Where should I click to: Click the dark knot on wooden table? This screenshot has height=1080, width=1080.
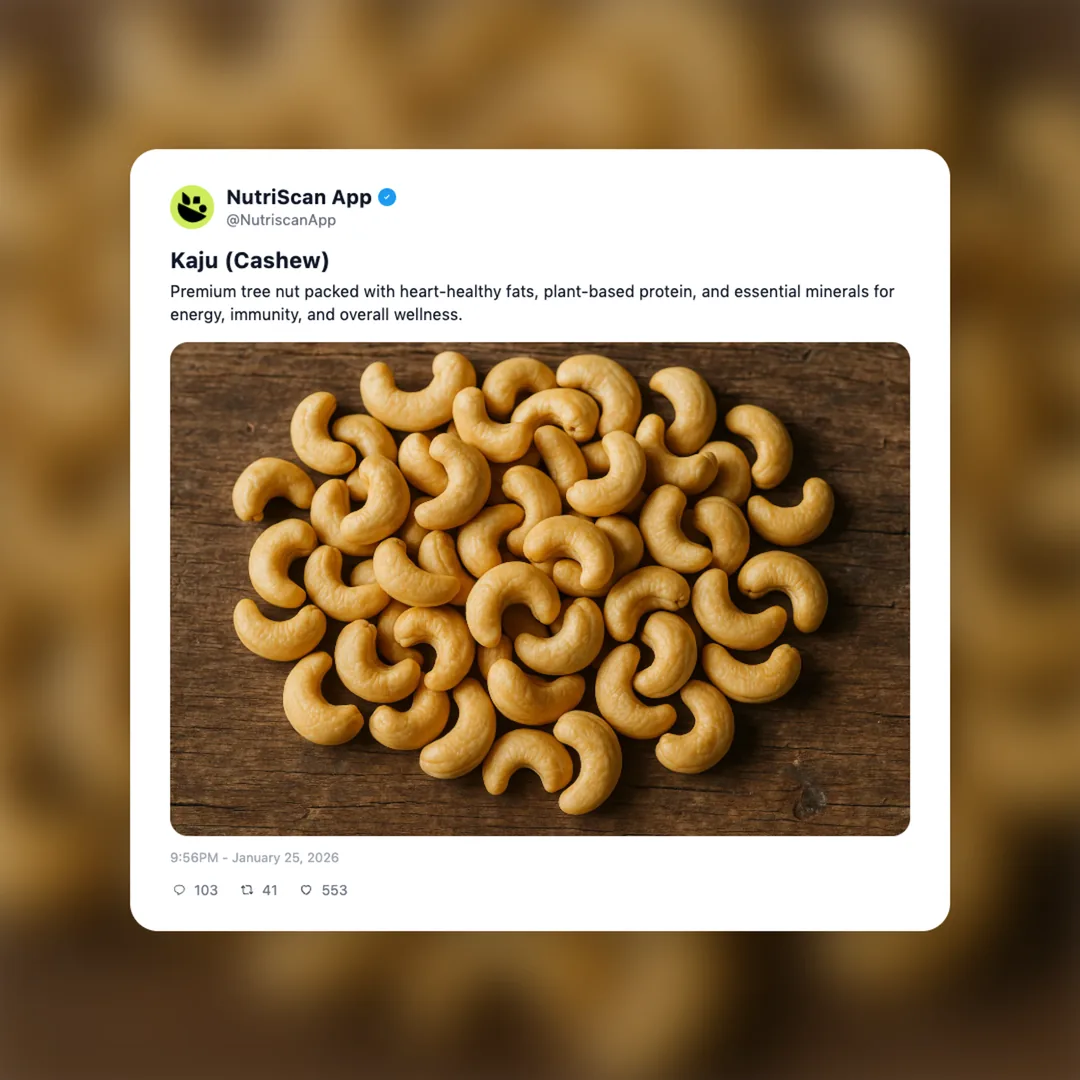[x=810, y=801]
